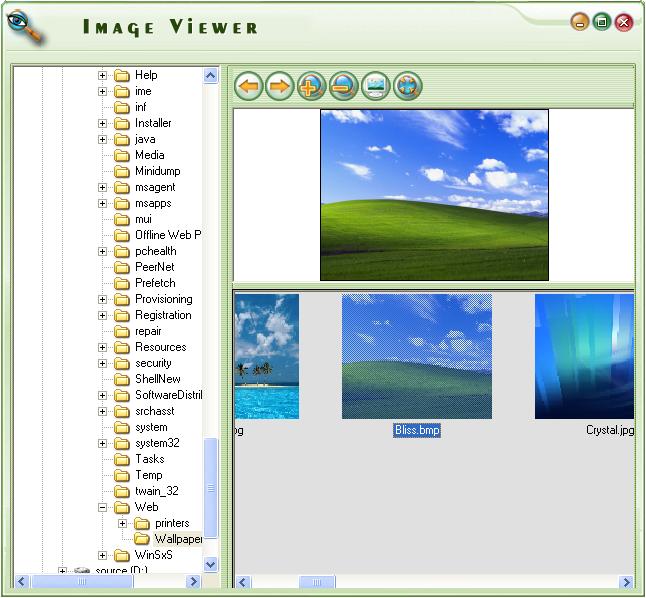
Task: Select the Resources folder in tree
Action: pos(161,347)
